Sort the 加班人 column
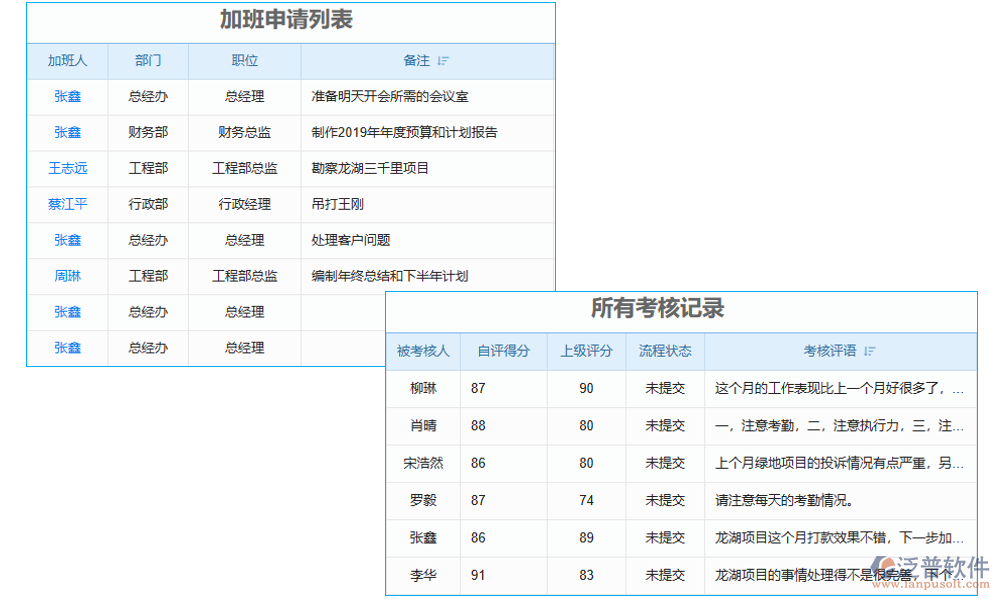This screenshot has height=600, width=1000. click(x=67, y=60)
